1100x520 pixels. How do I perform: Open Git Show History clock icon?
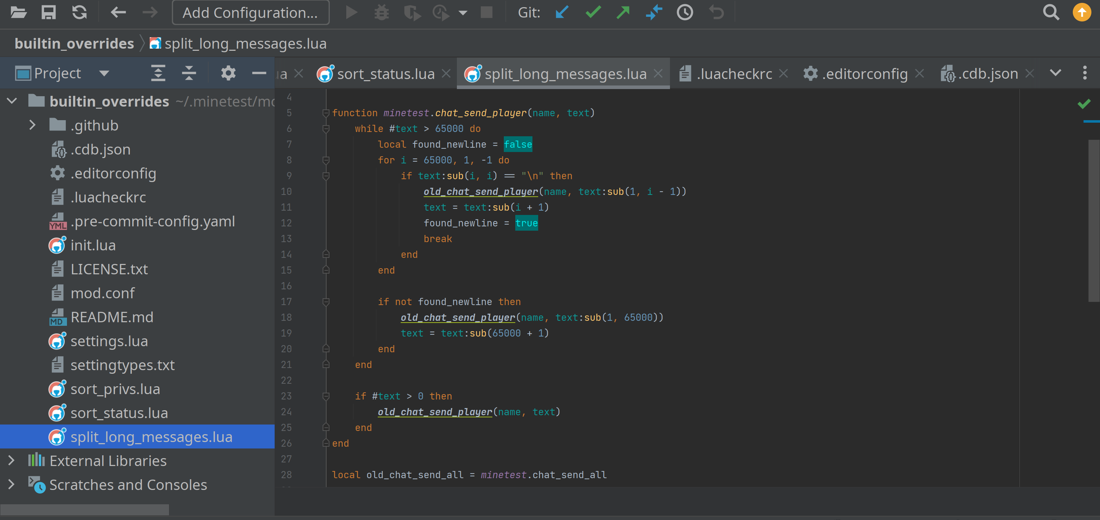pos(685,12)
